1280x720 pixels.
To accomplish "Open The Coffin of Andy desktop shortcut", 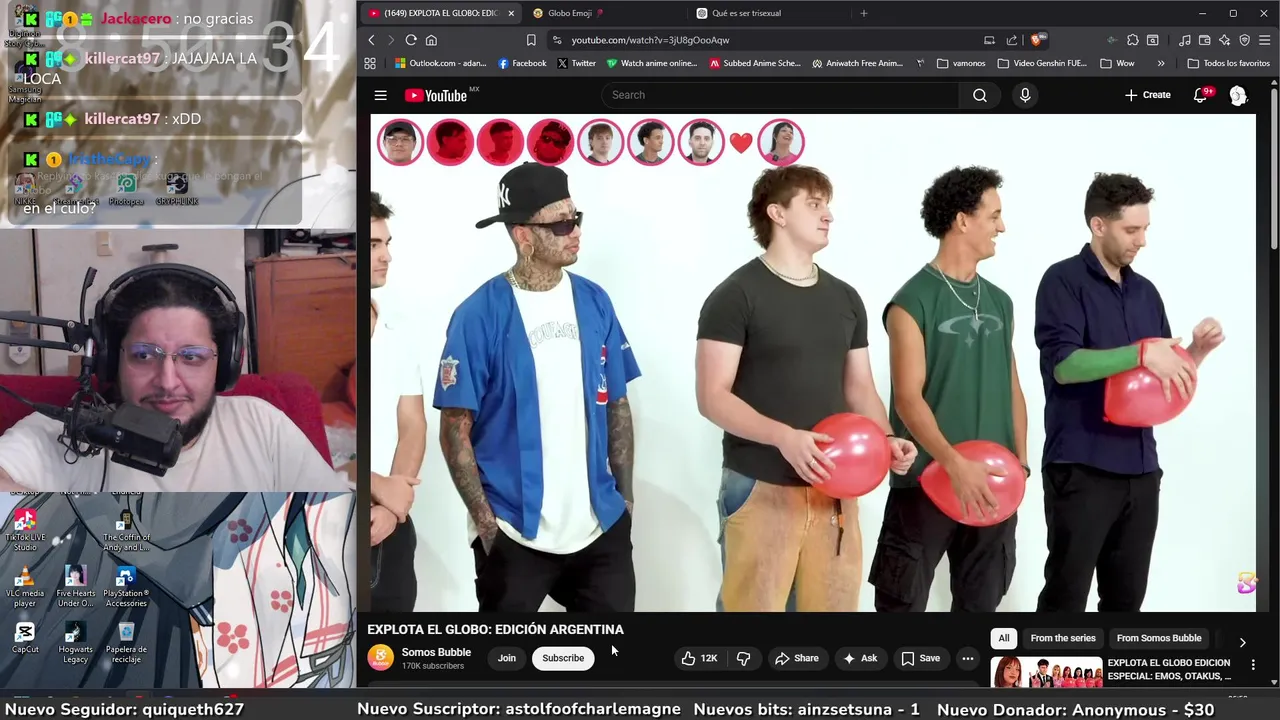I will click(x=126, y=530).
